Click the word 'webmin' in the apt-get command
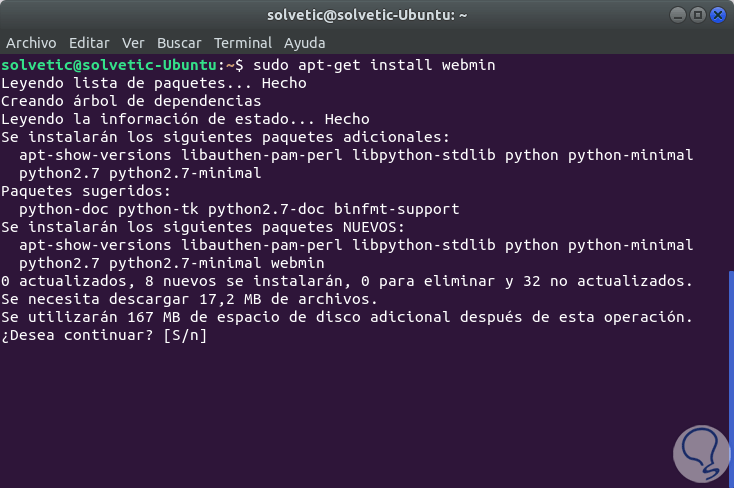Screen dimensions: 734x488 tap(468, 65)
